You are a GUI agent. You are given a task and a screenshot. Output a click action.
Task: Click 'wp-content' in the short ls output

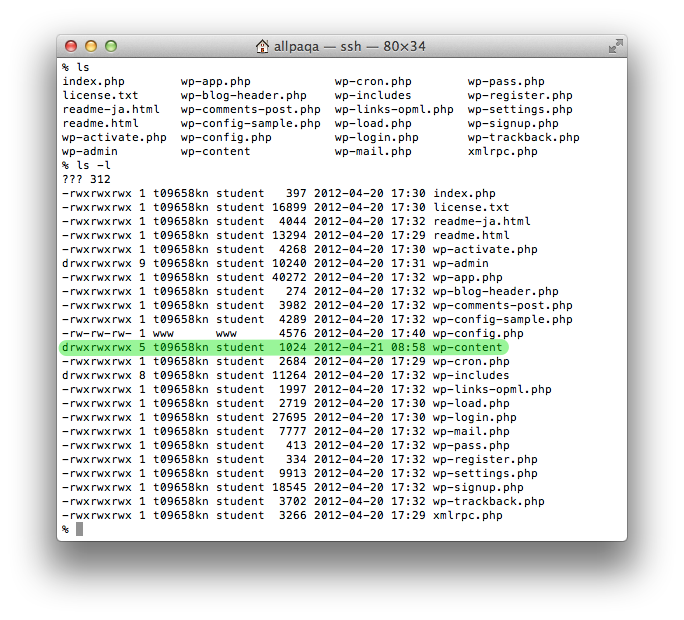[215, 151]
